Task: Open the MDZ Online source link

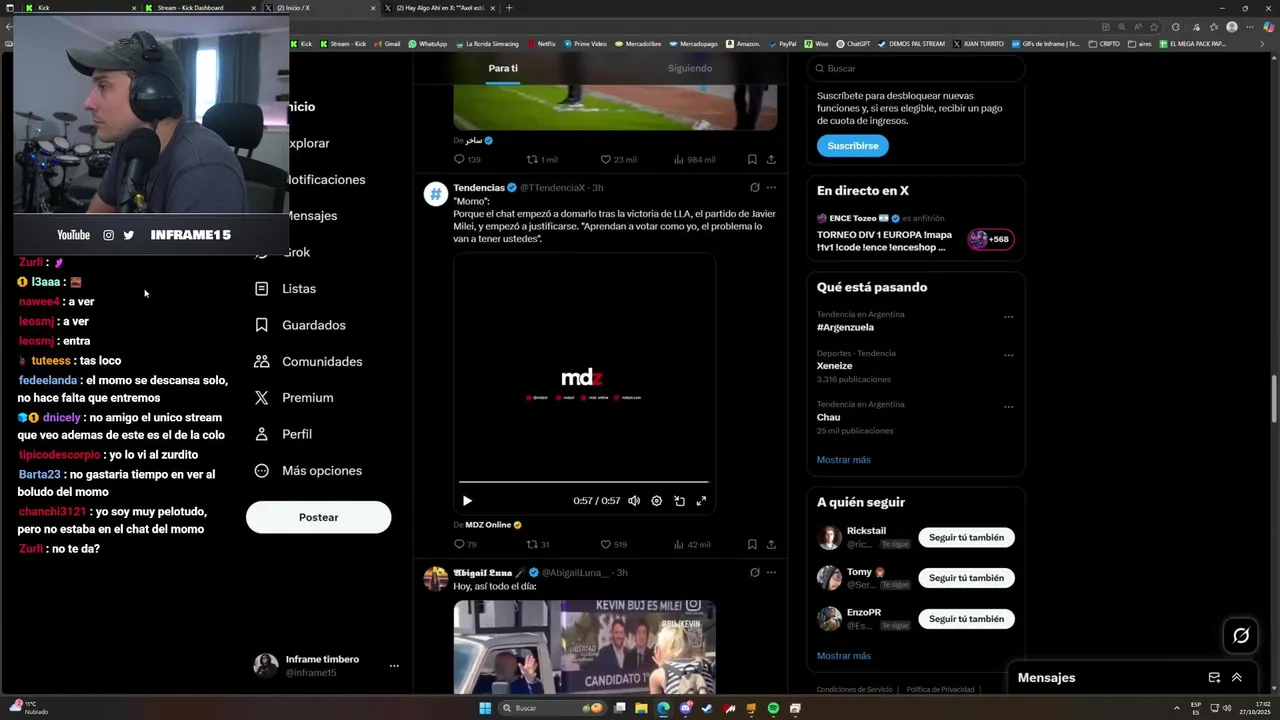Action: pyautogui.click(x=488, y=525)
